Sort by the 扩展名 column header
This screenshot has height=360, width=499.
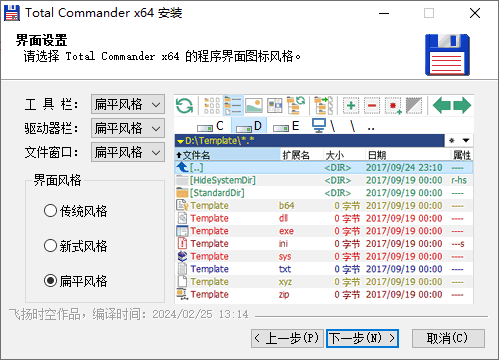click(x=302, y=155)
